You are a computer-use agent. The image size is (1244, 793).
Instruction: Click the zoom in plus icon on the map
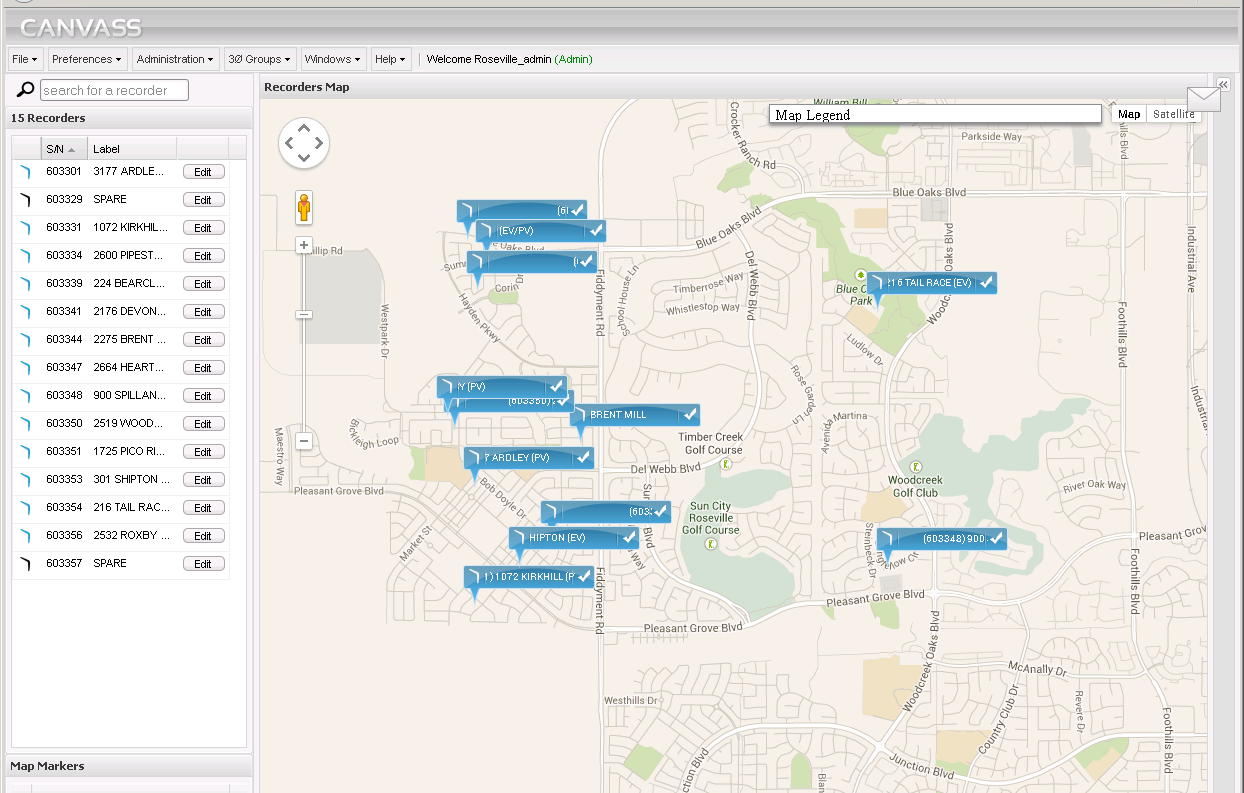point(303,244)
